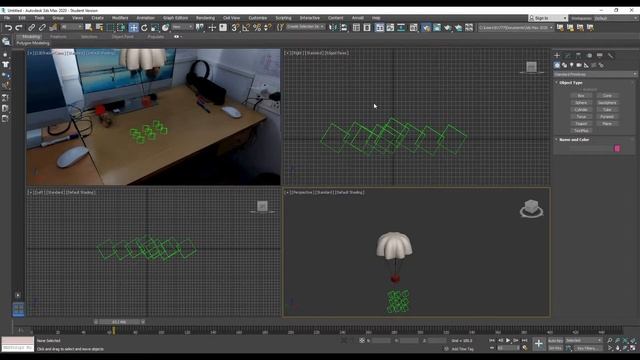
Task: Open the Layer Explorer toggle icon
Action: [x=367, y=28]
